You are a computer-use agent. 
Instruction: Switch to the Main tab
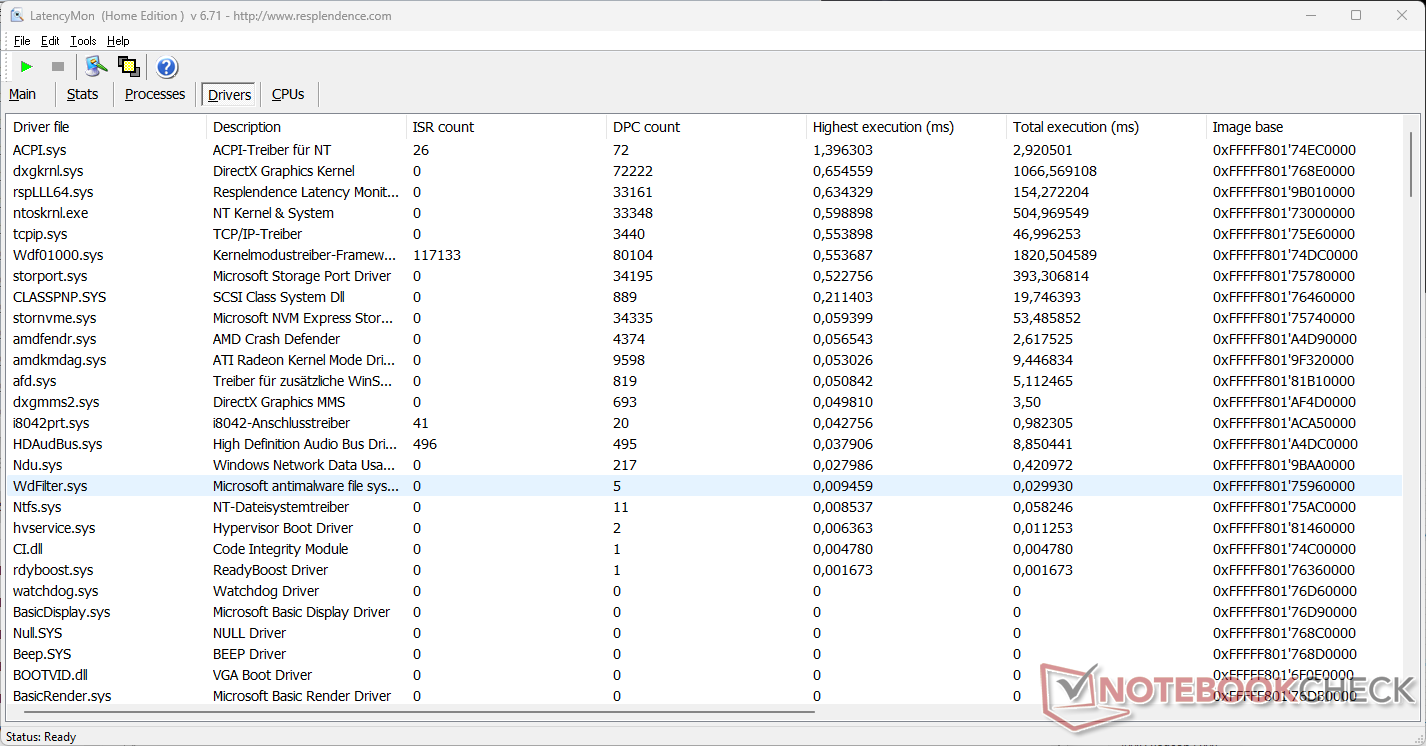point(23,94)
